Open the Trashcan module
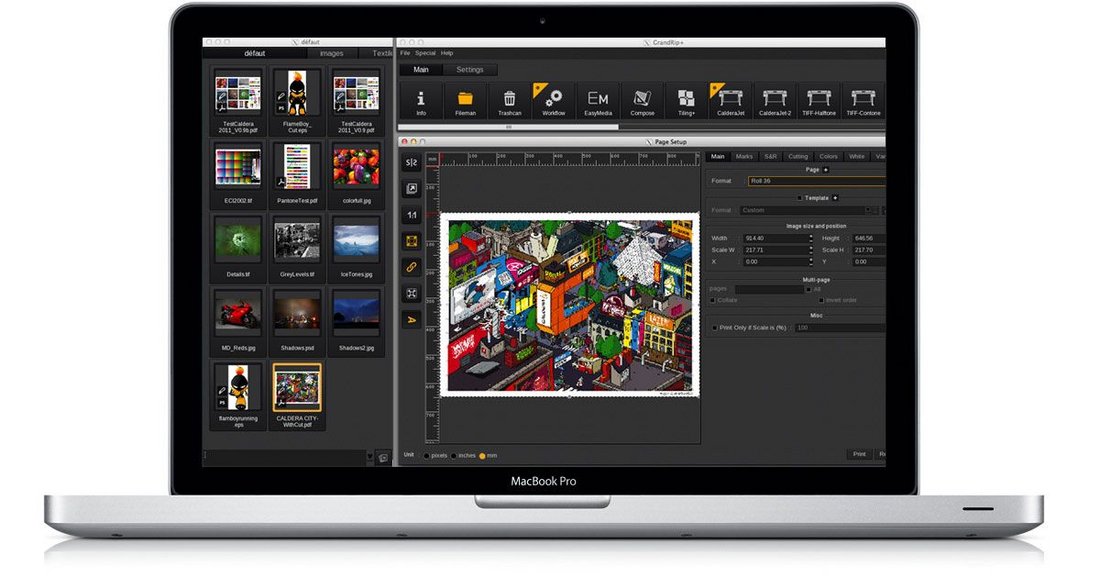The image size is (1100, 578). click(509, 101)
